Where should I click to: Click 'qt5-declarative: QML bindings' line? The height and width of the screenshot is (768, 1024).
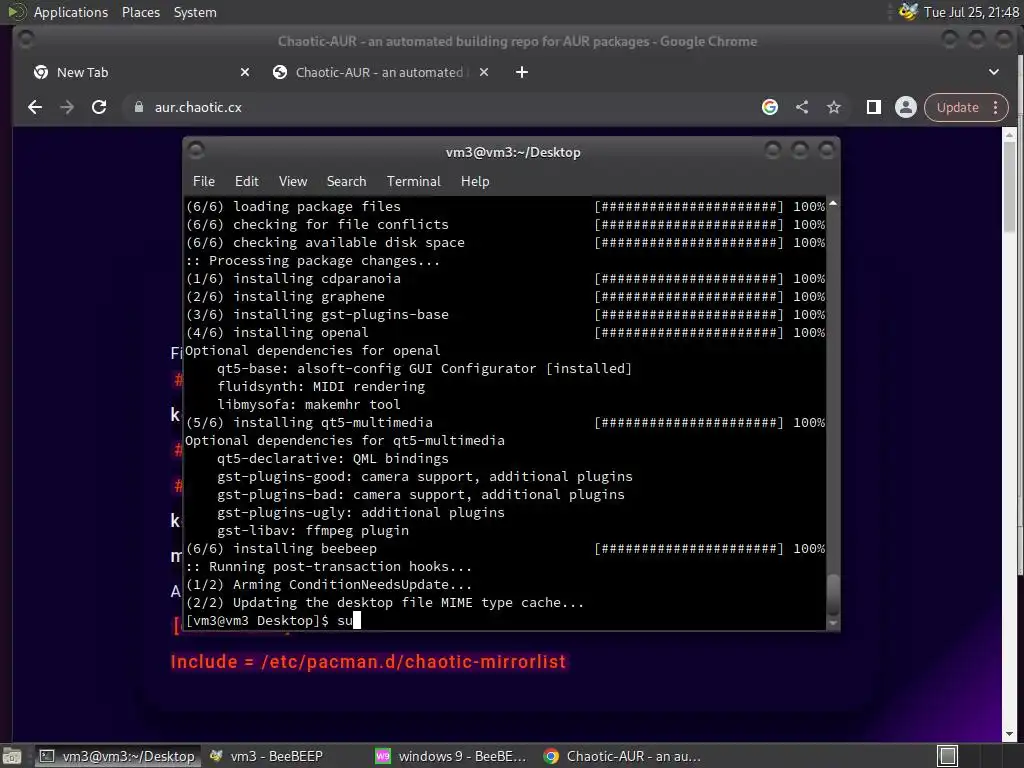pos(332,458)
